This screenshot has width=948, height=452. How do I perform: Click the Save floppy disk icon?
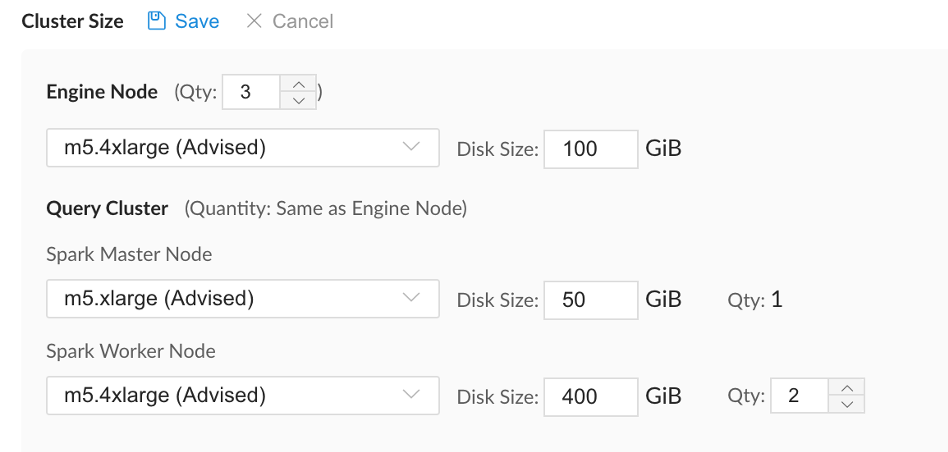157,21
